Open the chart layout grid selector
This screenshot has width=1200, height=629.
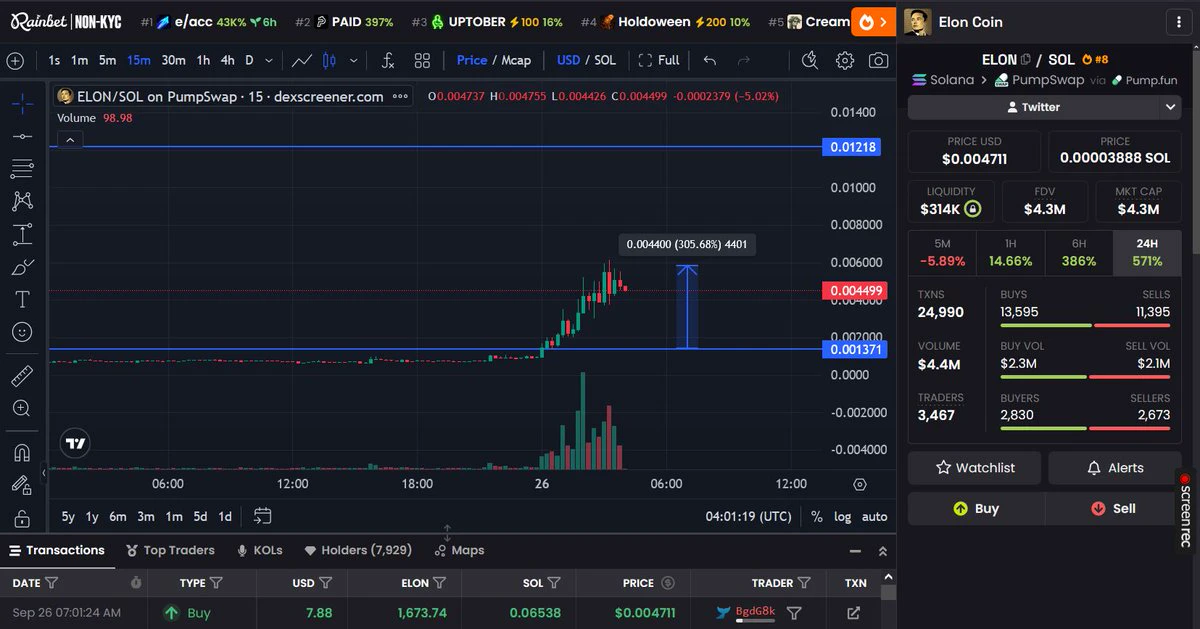coord(422,61)
